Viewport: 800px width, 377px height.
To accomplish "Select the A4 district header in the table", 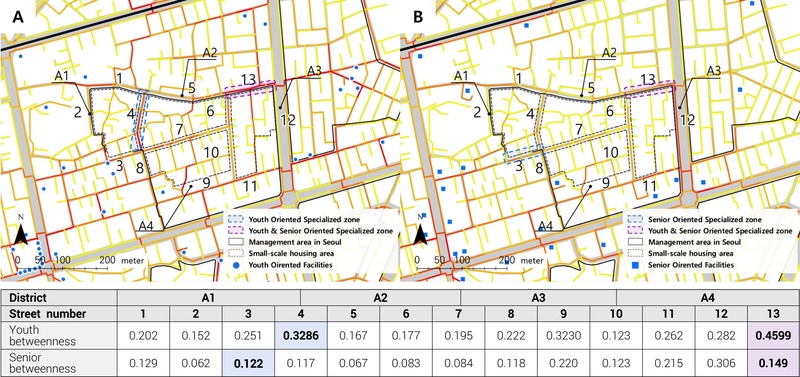I will tap(708, 297).
